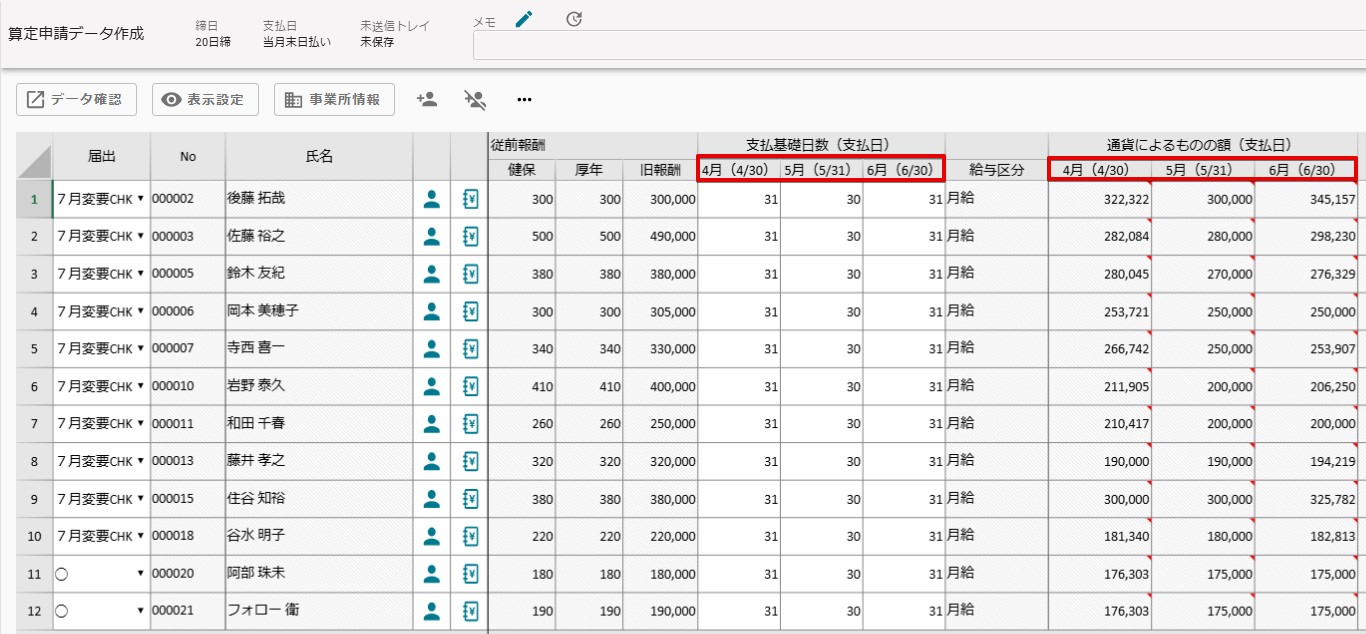Click the remove employee icon

click(475, 99)
